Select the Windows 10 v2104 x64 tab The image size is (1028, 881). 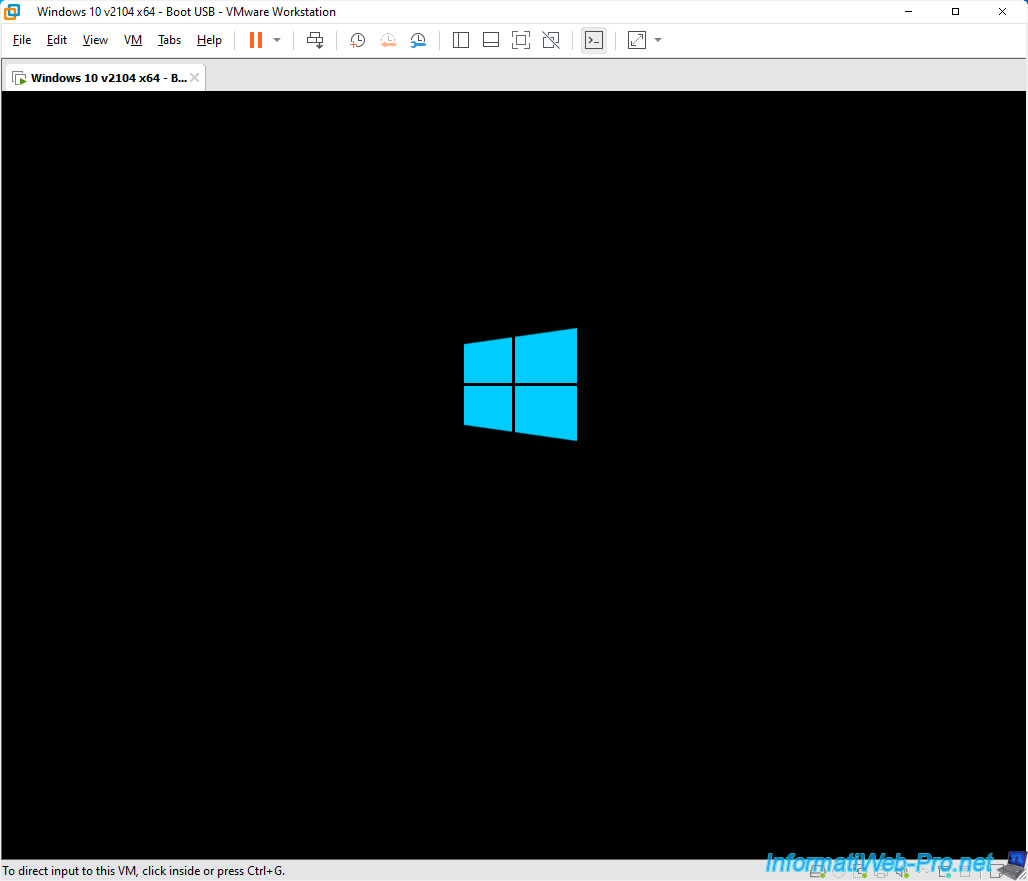(100, 78)
